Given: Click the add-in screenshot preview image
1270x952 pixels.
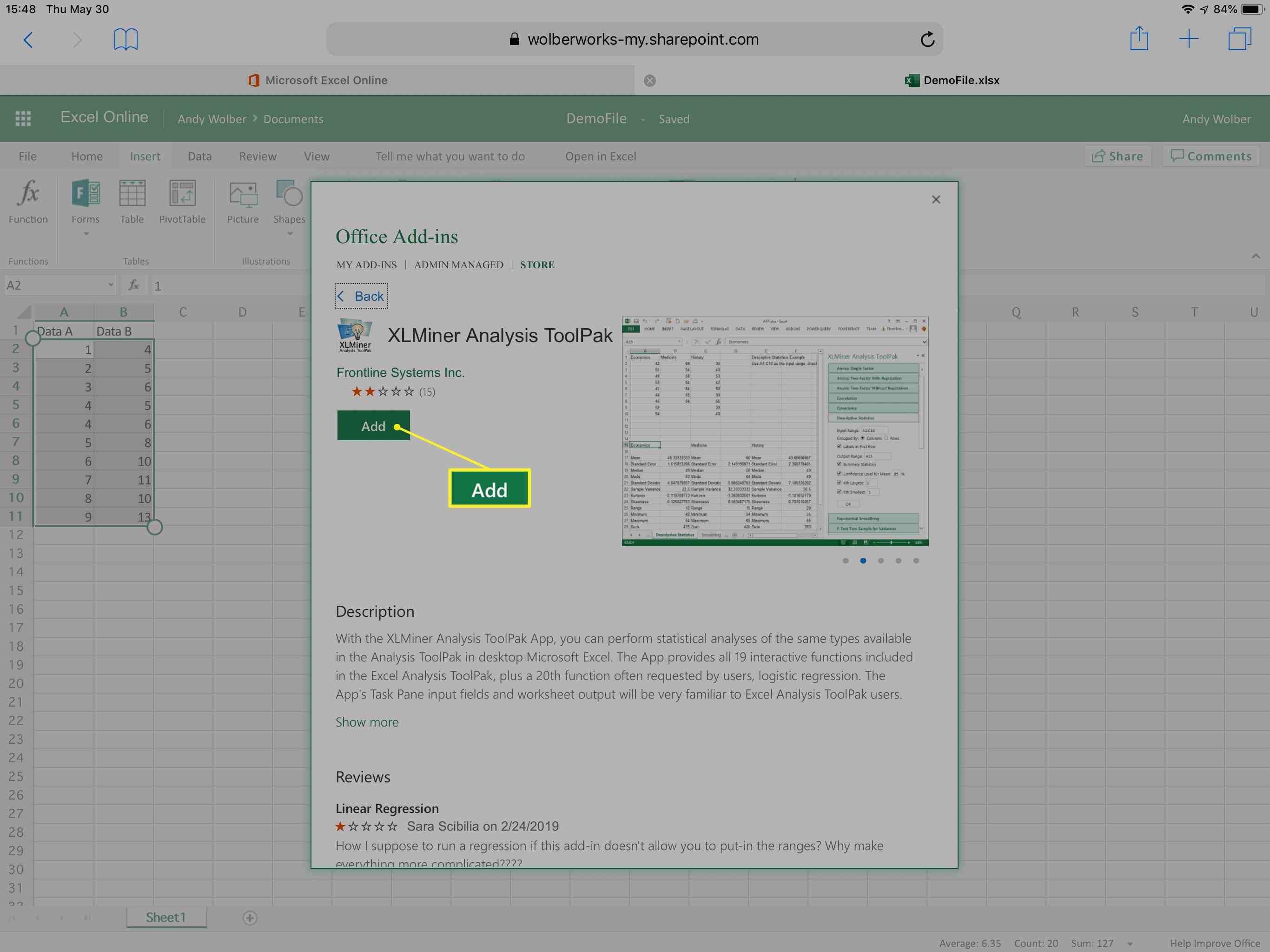Looking at the screenshot, I should click(x=774, y=431).
